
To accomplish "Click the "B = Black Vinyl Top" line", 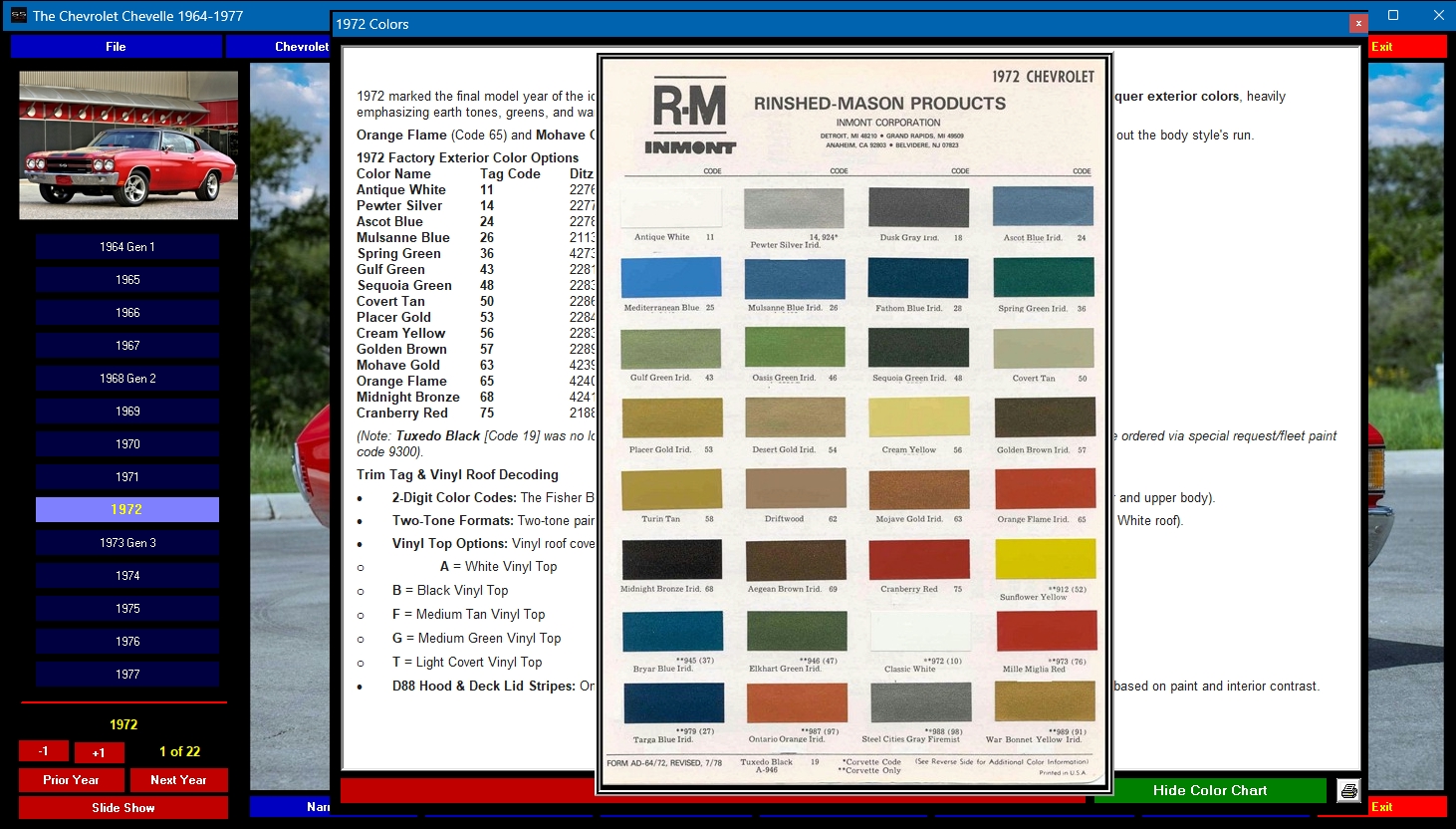I will coord(450,591).
